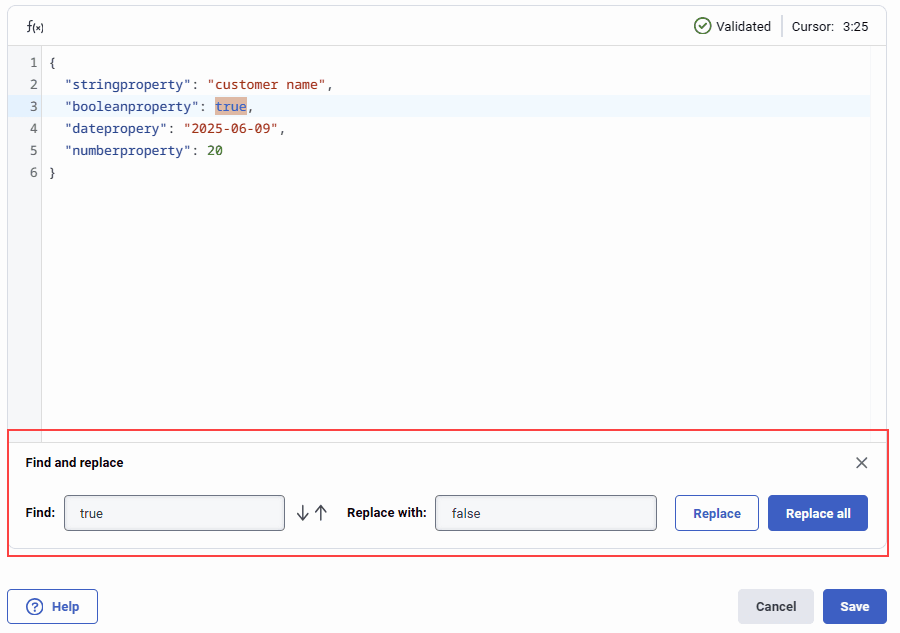Viewport: 900px width, 633px height.
Task: Click the Find input field containing true
Action: [x=174, y=512]
